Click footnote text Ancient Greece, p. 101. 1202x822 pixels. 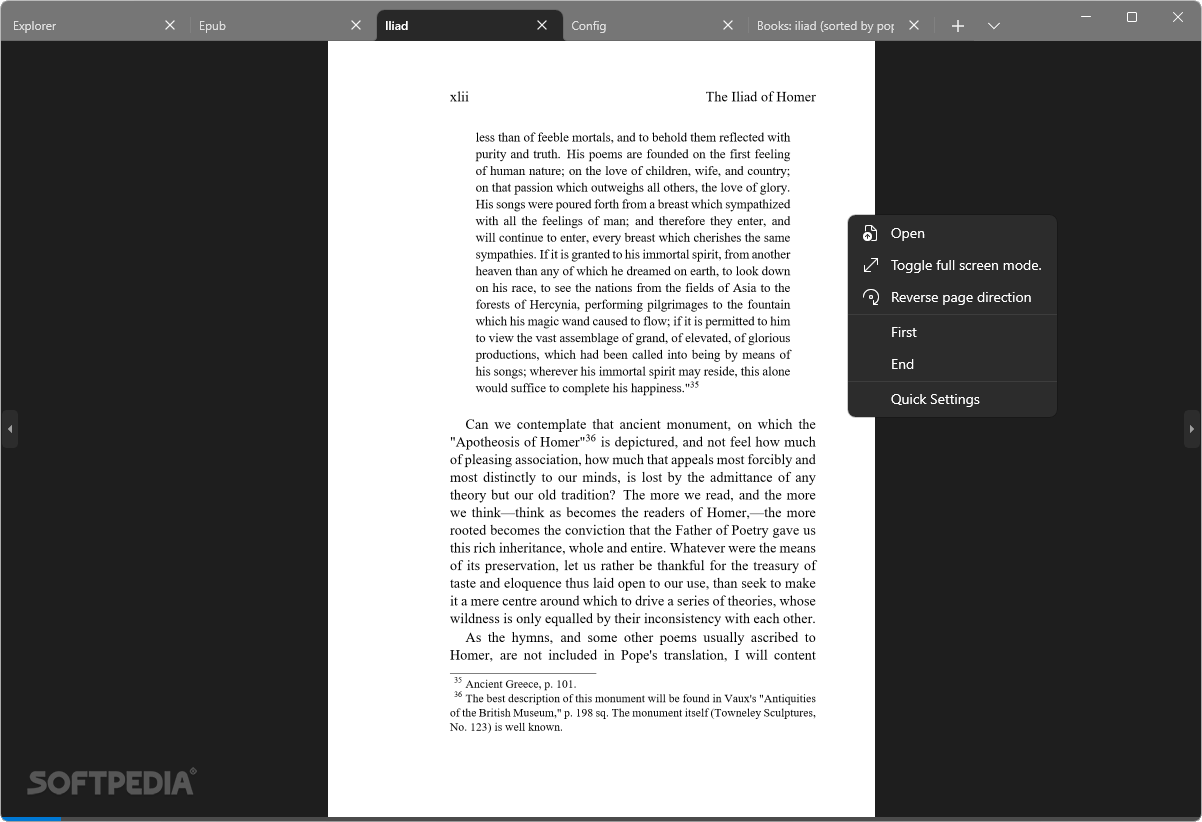point(521,684)
